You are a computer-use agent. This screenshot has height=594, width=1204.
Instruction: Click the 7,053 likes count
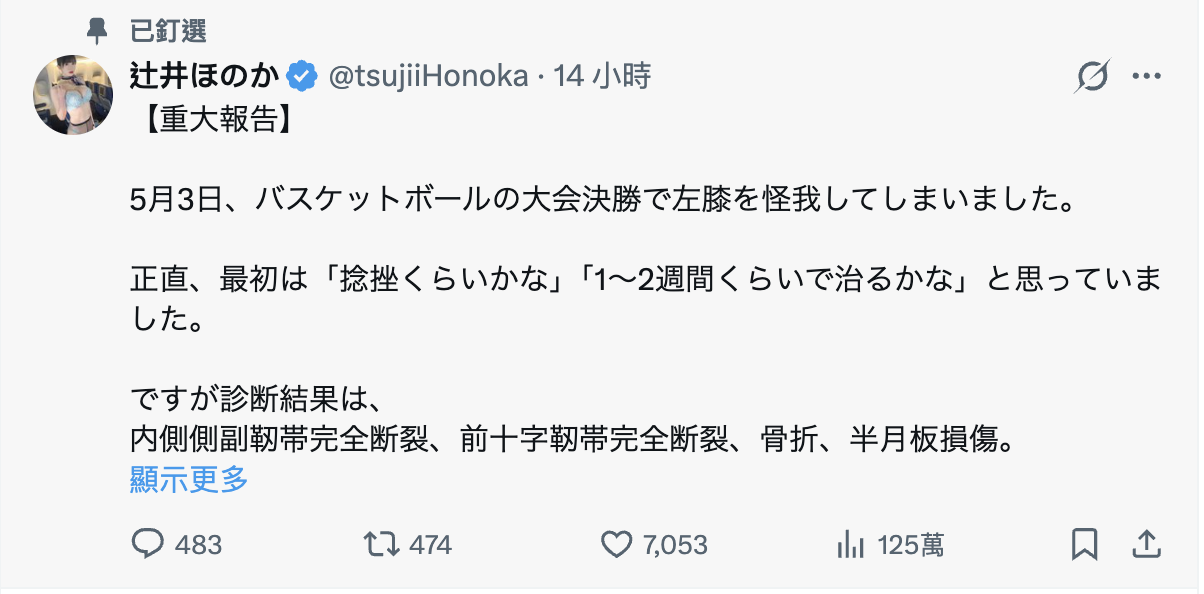click(675, 545)
